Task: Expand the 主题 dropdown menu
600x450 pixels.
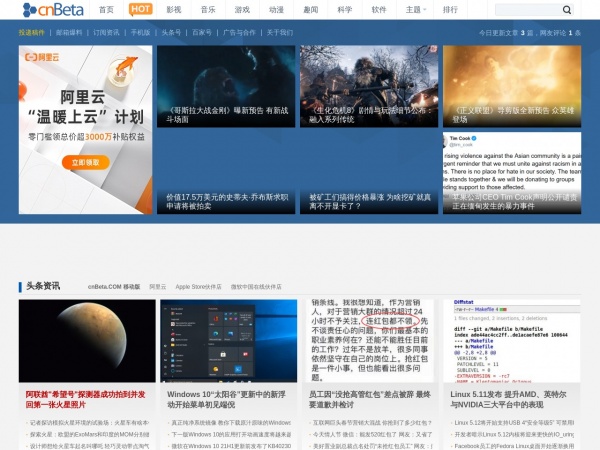Action: click(x=416, y=10)
